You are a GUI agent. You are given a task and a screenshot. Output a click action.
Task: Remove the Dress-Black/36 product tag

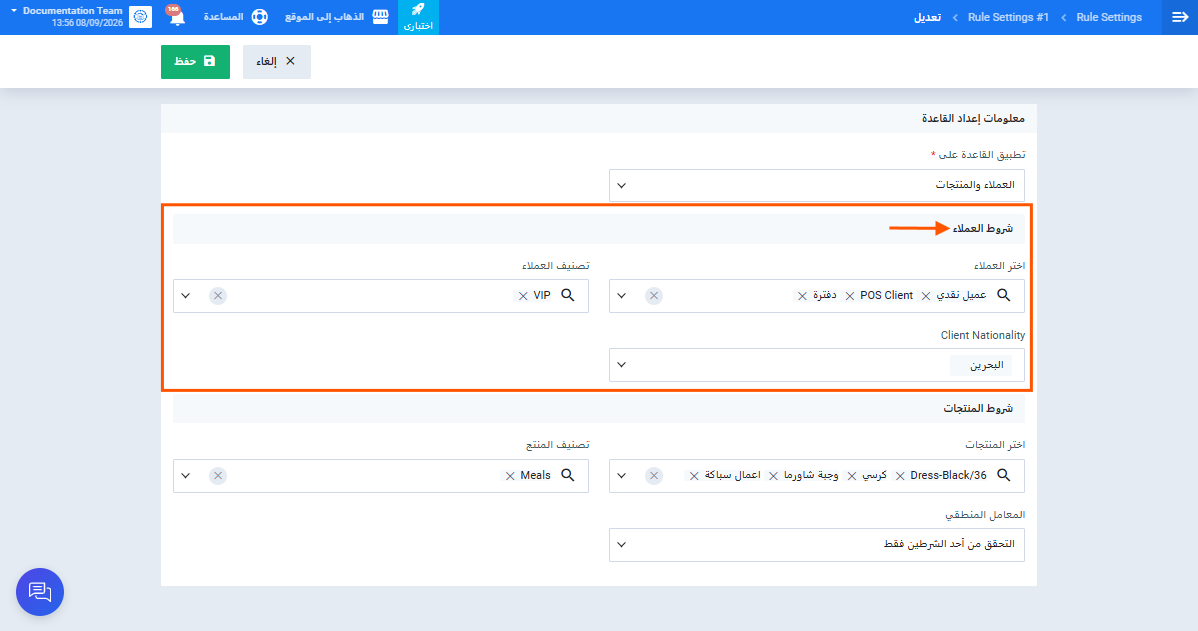(900, 476)
